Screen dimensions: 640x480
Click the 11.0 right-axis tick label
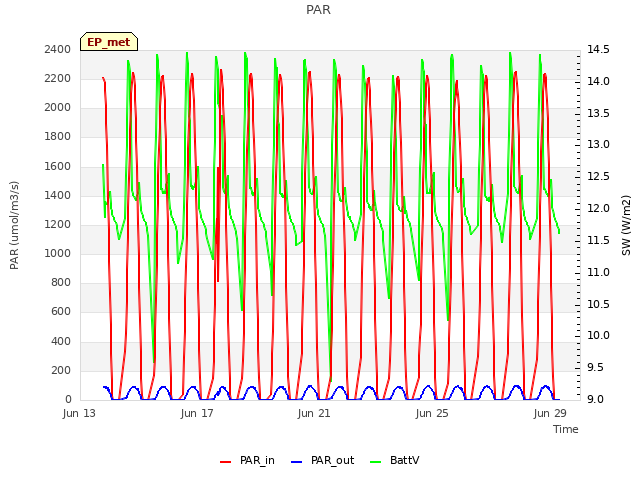tap(598, 273)
